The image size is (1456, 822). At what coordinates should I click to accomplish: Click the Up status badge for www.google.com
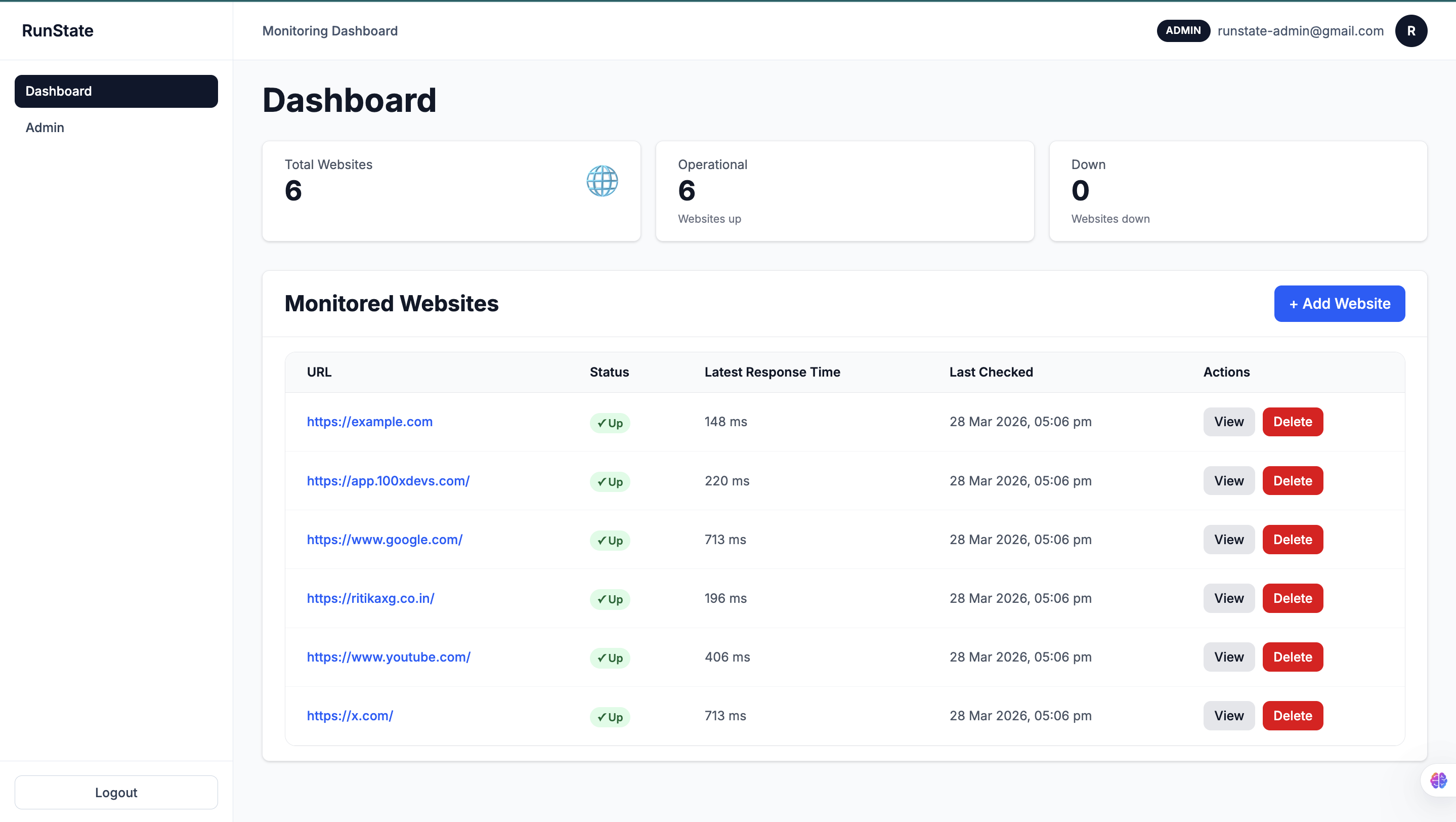click(x=609, y=541)
